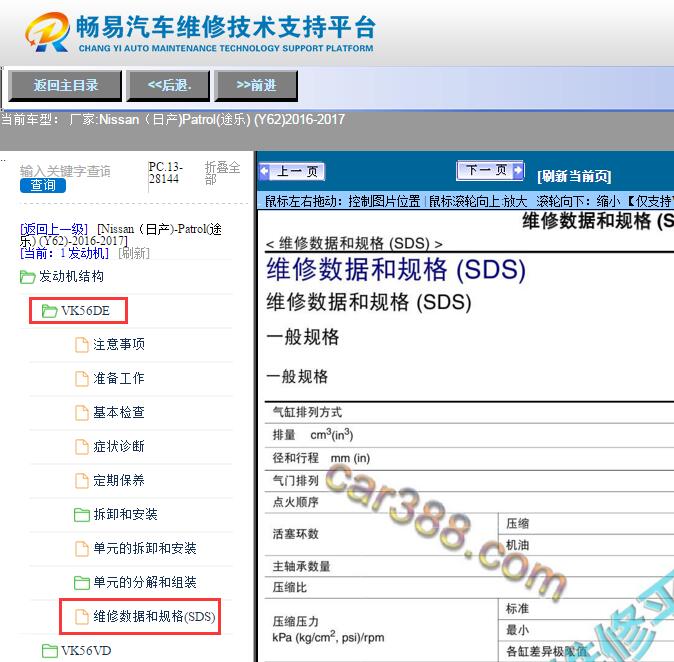Screen dimensions: 674x662
Task: Click the 准备工作 page icon
Action: [82, 379]
